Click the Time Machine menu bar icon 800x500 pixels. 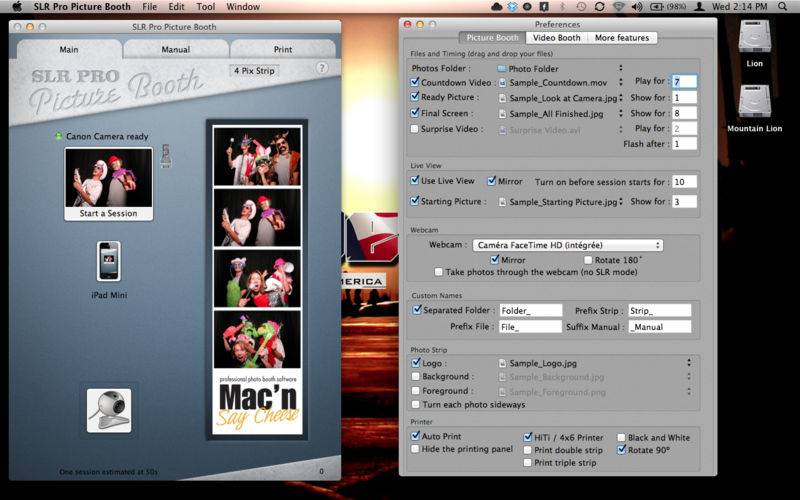[x=581, y=7]
